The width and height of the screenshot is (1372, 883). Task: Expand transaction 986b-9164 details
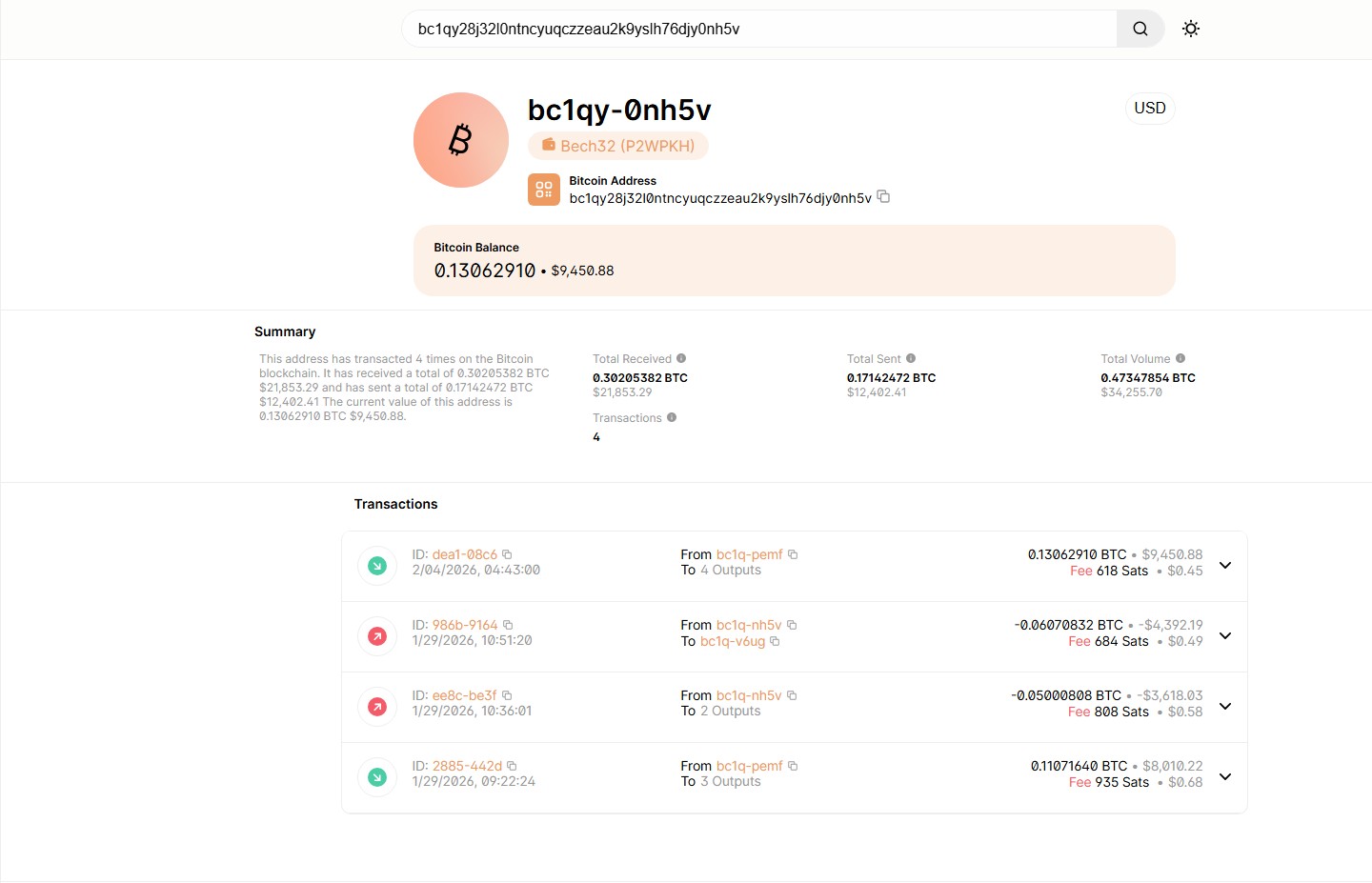coord(1225,635)
